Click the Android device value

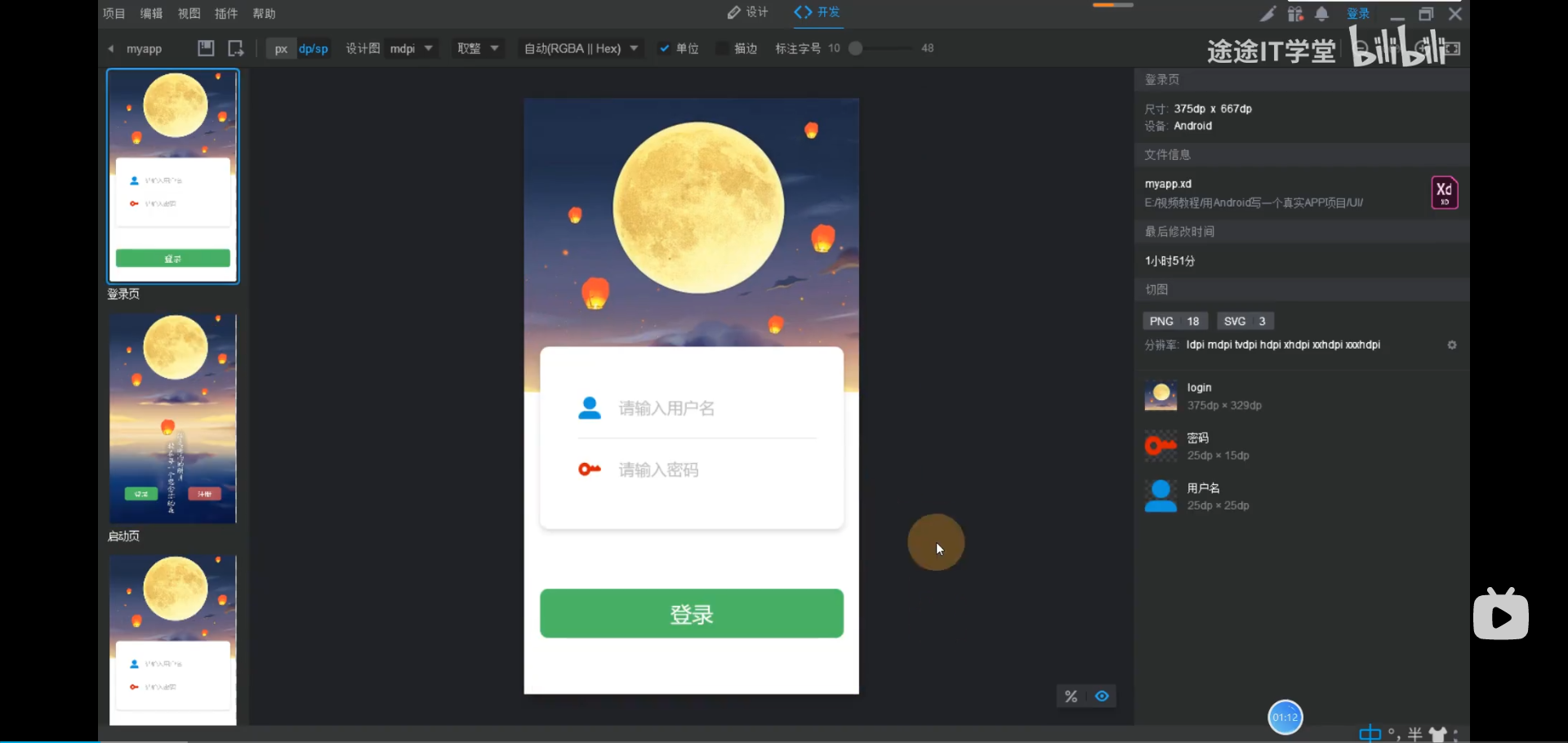coord(1192,127)
